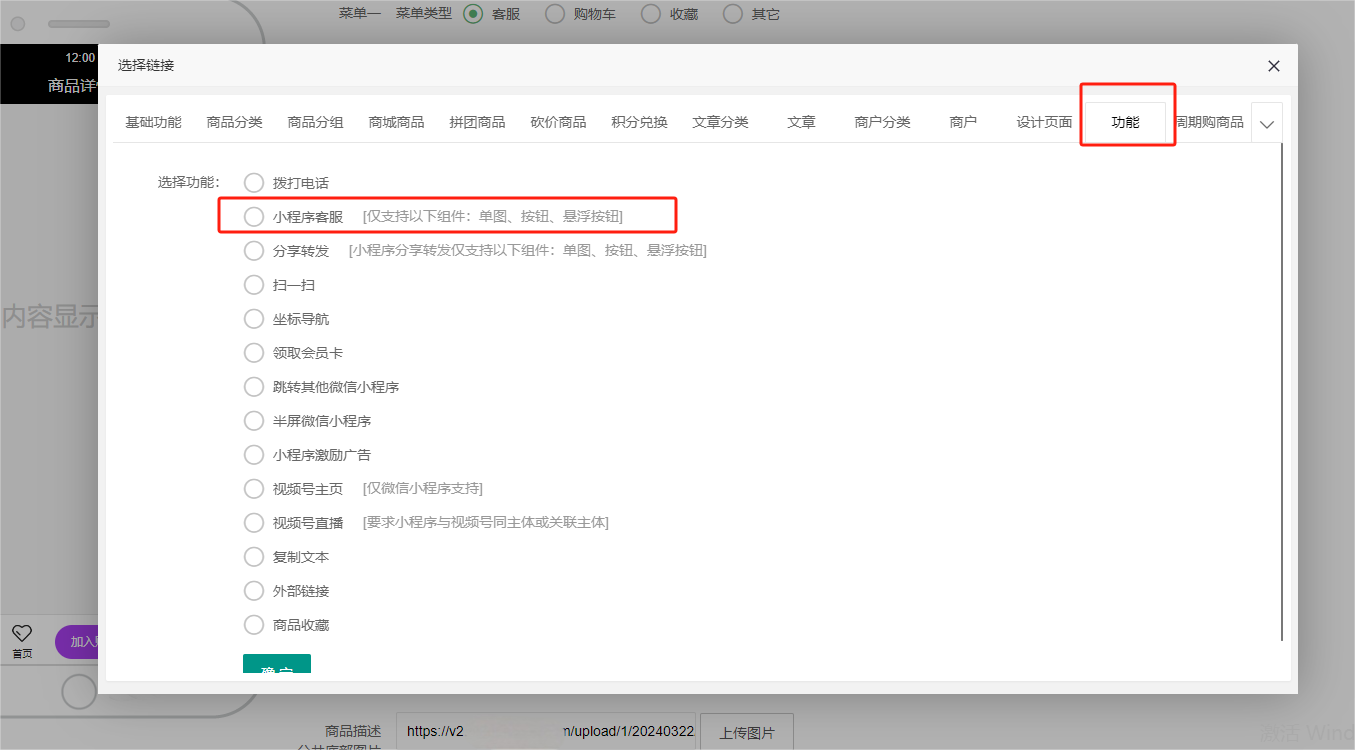Choose the 视频号直播 radio option
Image resolution: width=1355 pixels, height=750 pixels.
tap(254, 523)
